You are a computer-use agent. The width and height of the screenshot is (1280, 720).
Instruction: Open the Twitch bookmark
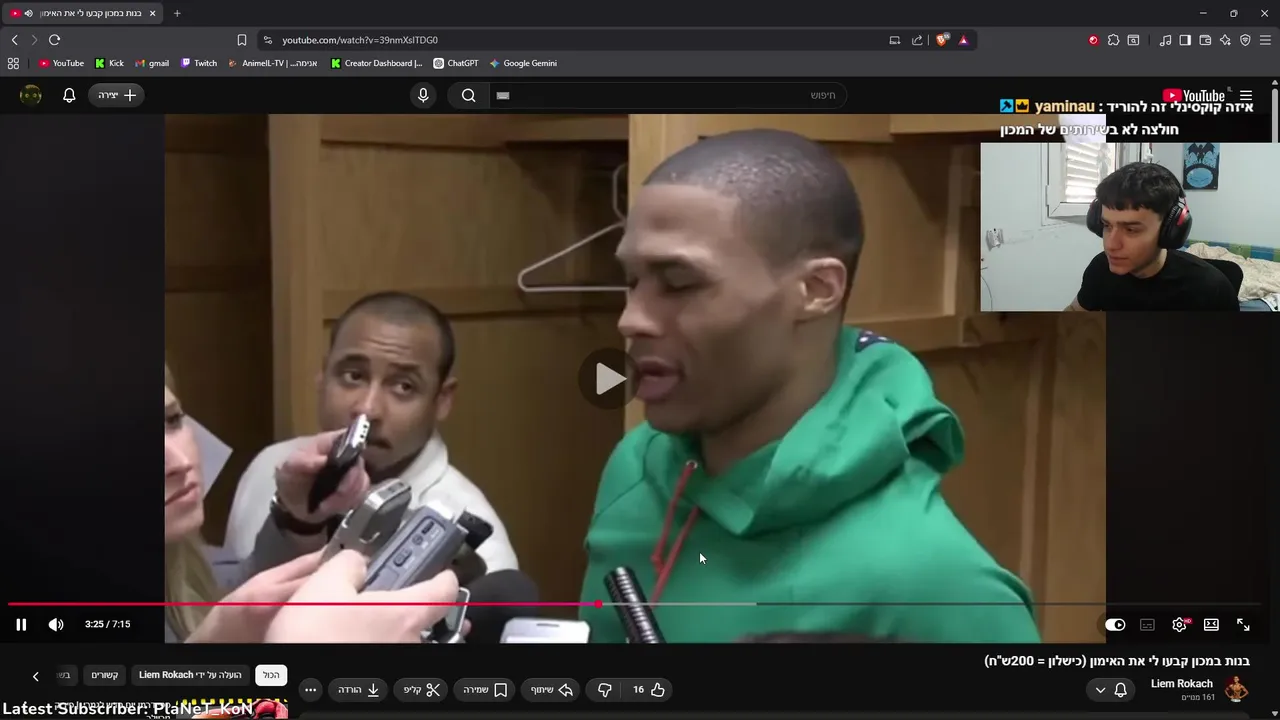198,63
